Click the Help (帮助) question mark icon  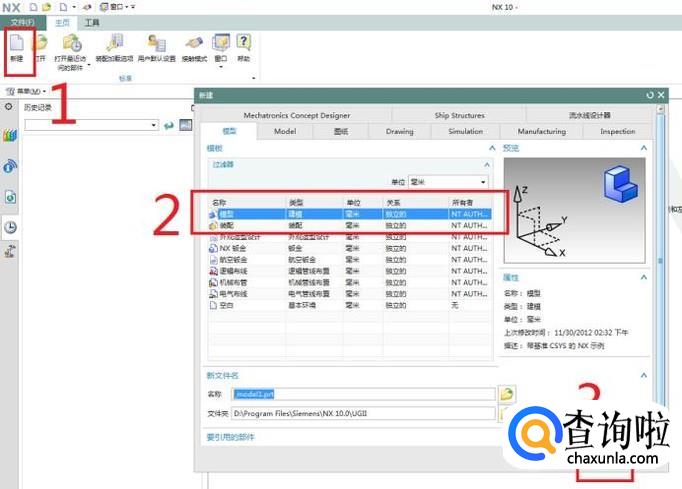pyautogui.click(x=244, y=43)
